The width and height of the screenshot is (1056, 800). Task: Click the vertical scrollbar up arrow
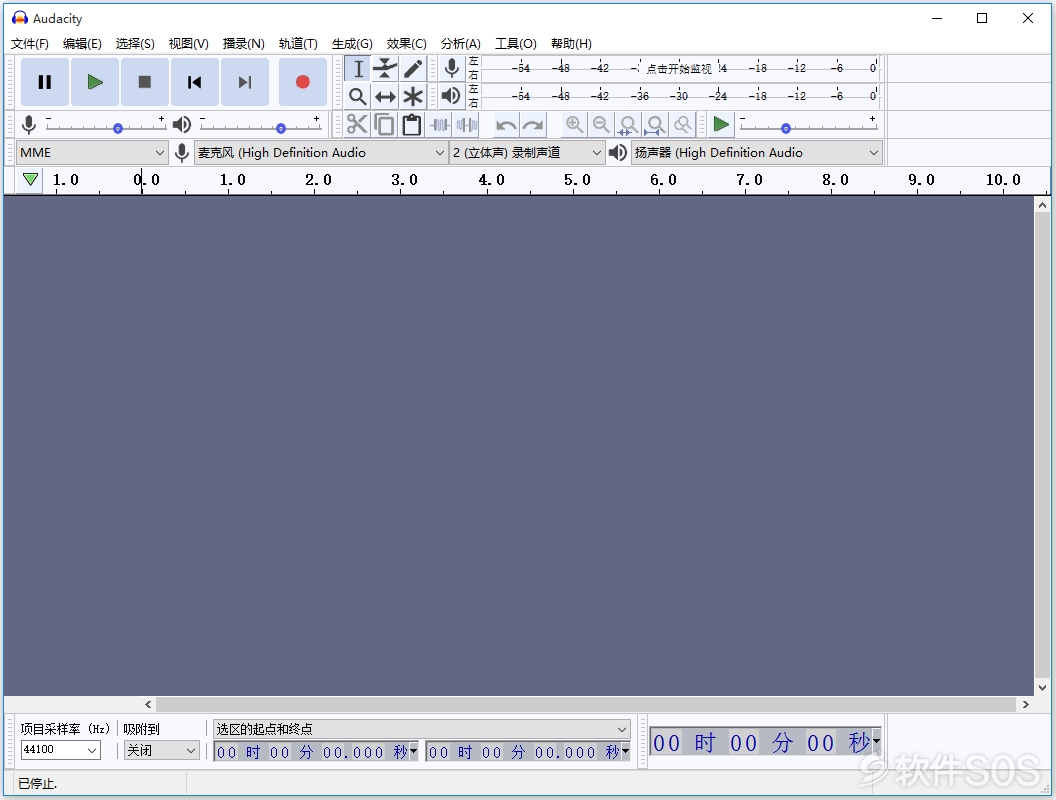click(x=1042, y=205)
